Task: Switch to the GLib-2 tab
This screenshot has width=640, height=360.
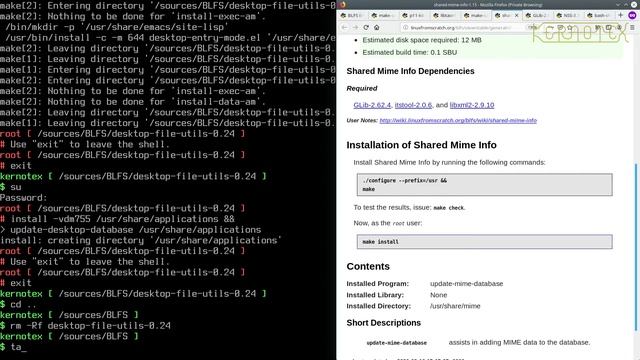Action: 537,15
